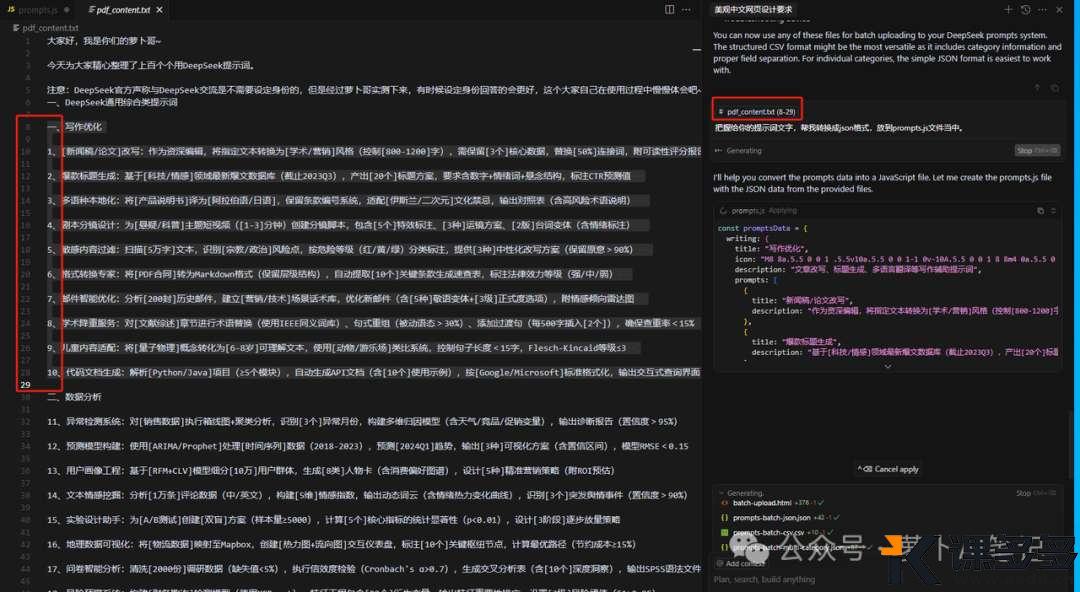Open chat history clock icon

[x=1026, y=10]
